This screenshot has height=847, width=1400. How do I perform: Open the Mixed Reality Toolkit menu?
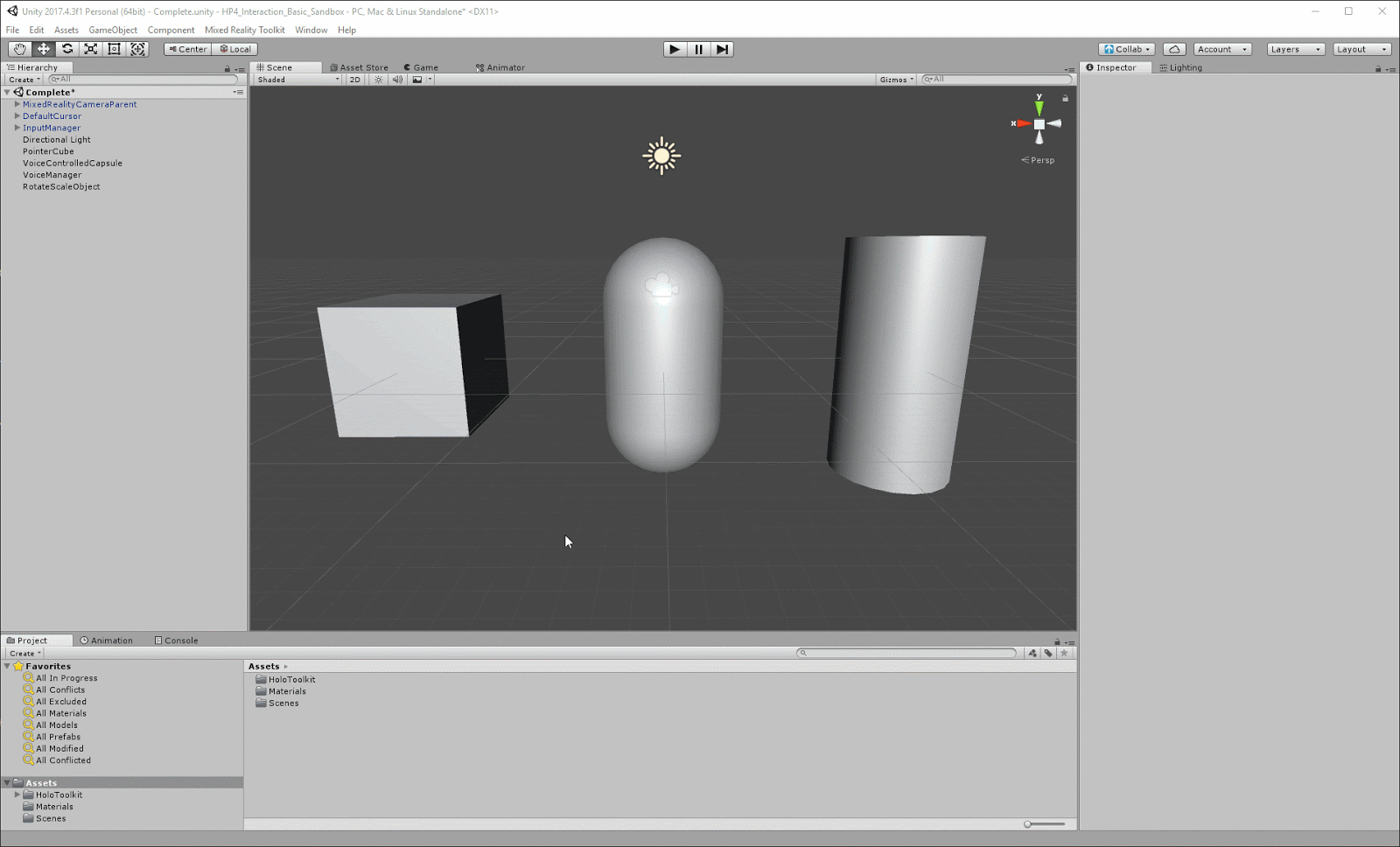tap(244, 30)
